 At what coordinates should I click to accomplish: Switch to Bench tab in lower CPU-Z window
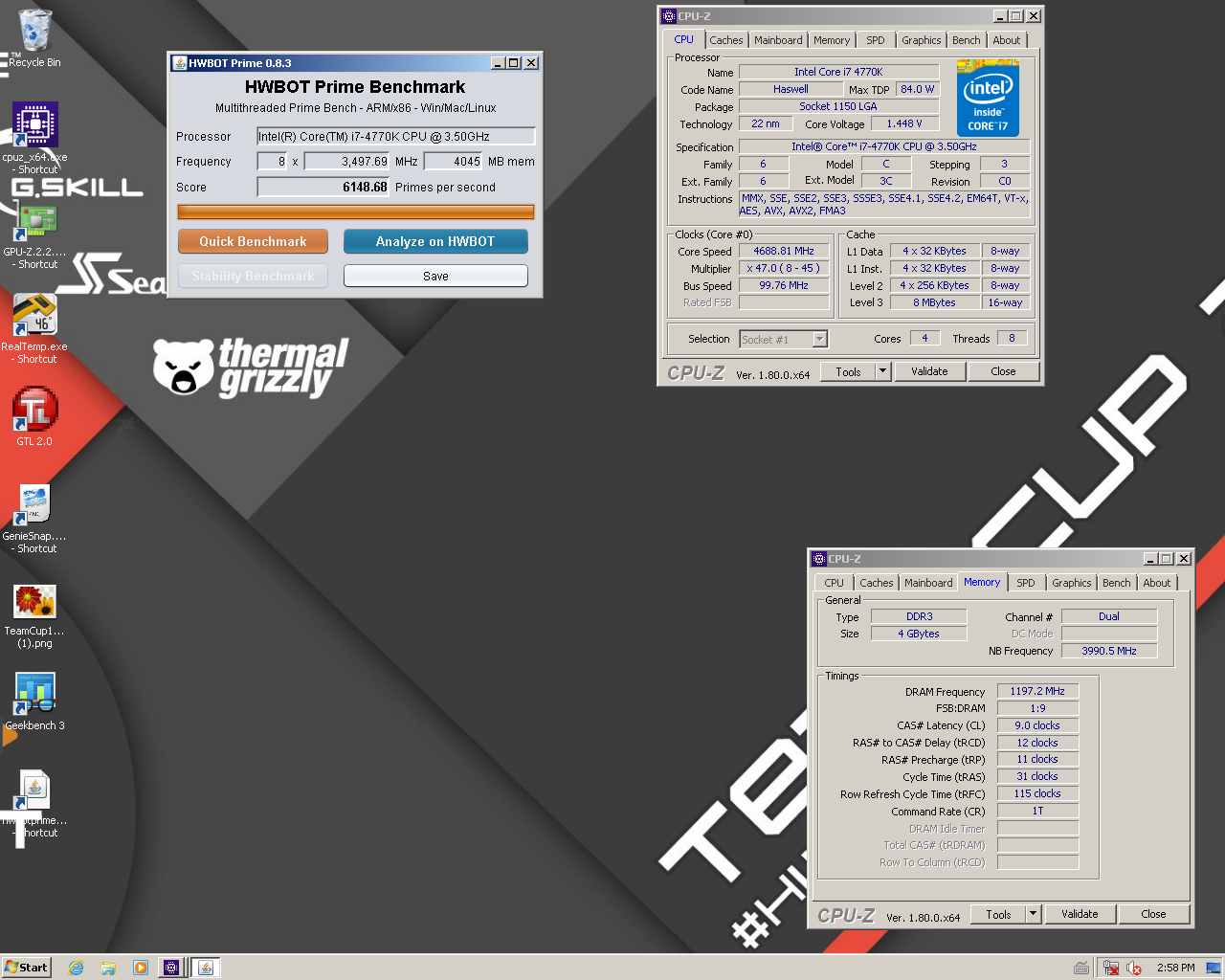click(1117, 583)
